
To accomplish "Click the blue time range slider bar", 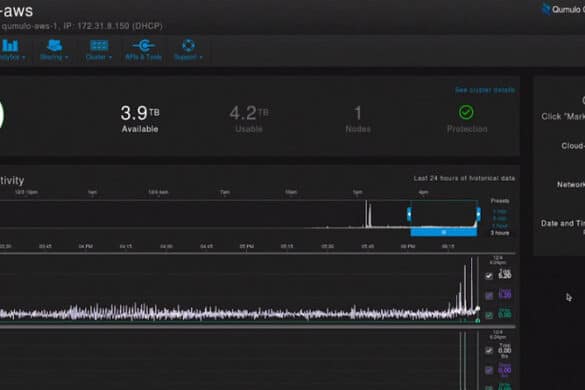I will [444, 233].
